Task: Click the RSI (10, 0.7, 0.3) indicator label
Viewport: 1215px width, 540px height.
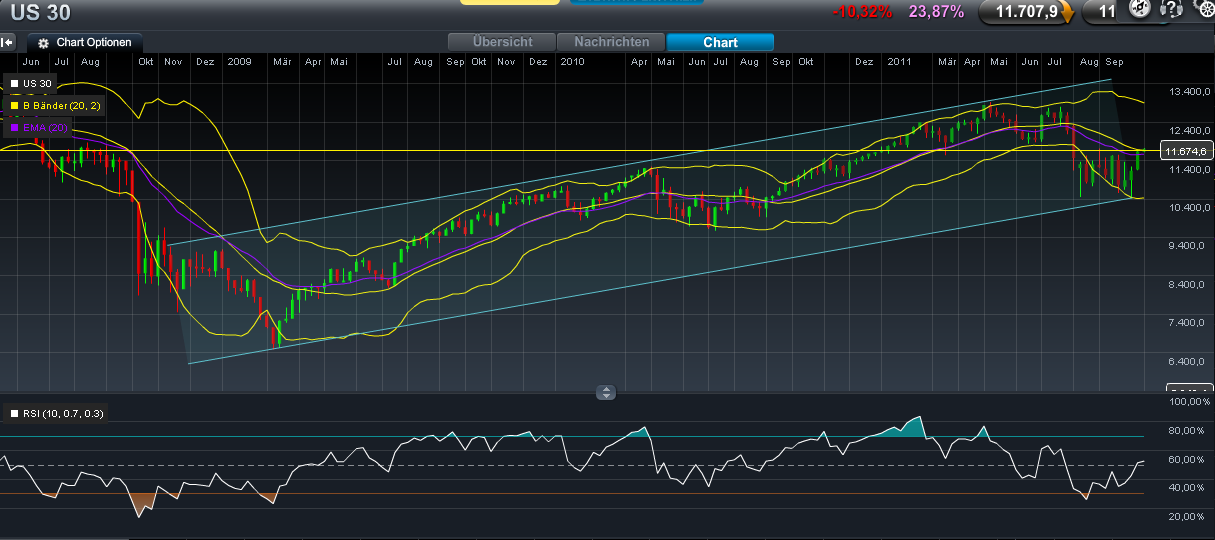Action: tap(62, 413)
